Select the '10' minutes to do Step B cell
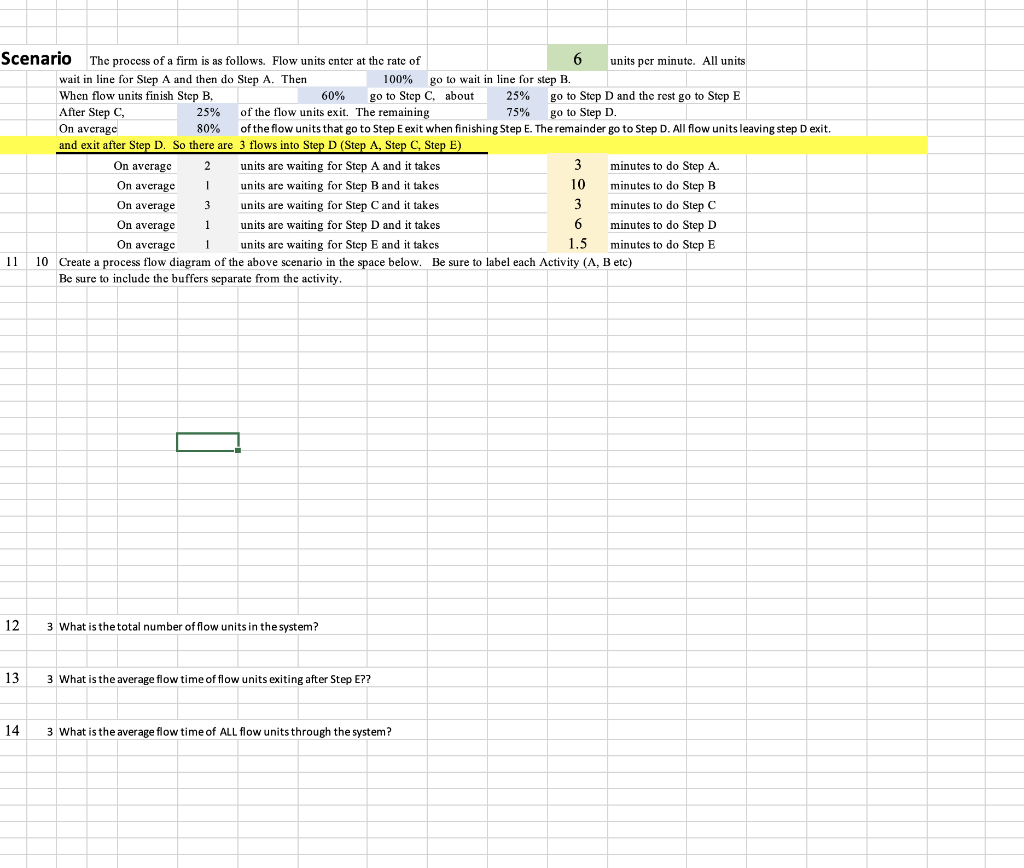Screen dimensions: 1024x868 click(x=577, y=184)
